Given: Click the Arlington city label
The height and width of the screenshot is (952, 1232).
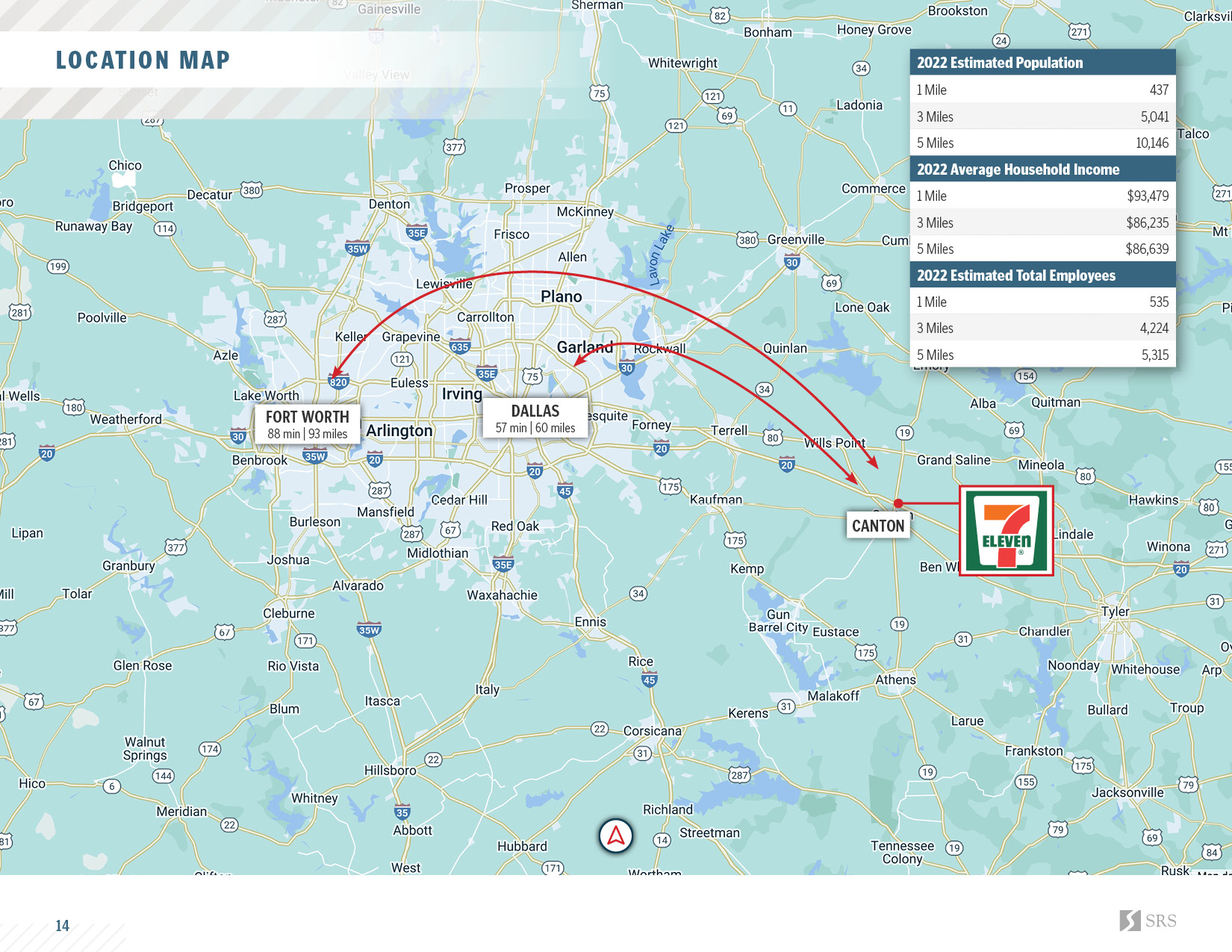Looking at the screenshot, I should [x=399, y=431].
